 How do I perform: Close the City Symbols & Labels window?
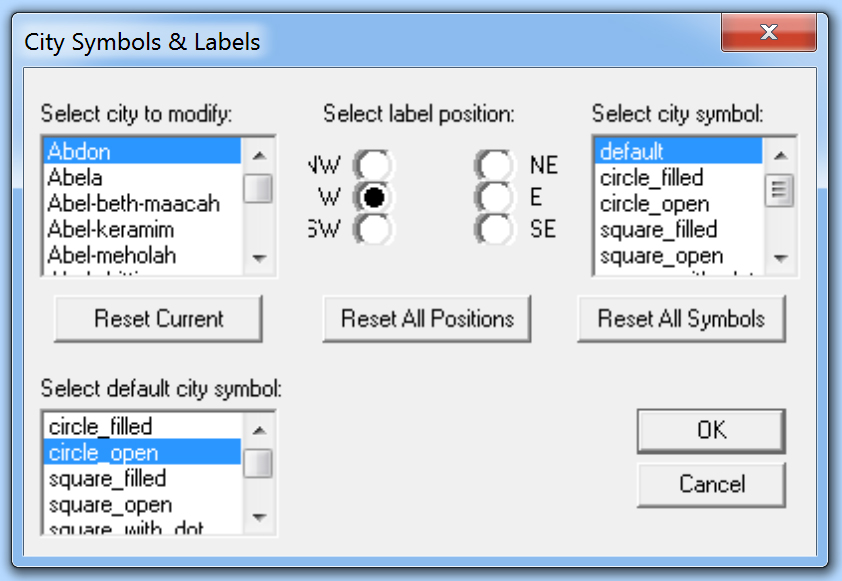pos(767,35)
